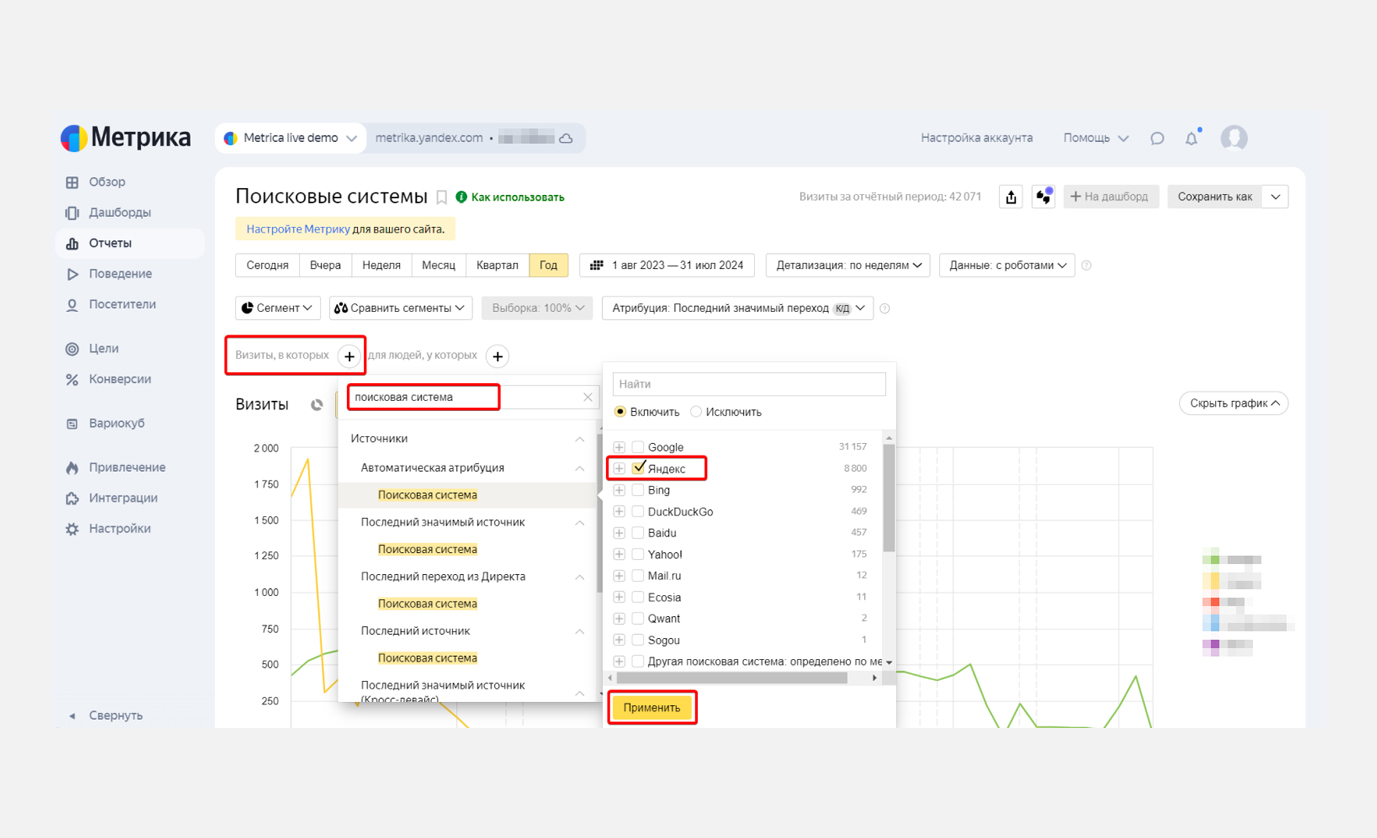1377x838 pixels.
Task: Click the Метрика logo
Action: coord(125,138)
